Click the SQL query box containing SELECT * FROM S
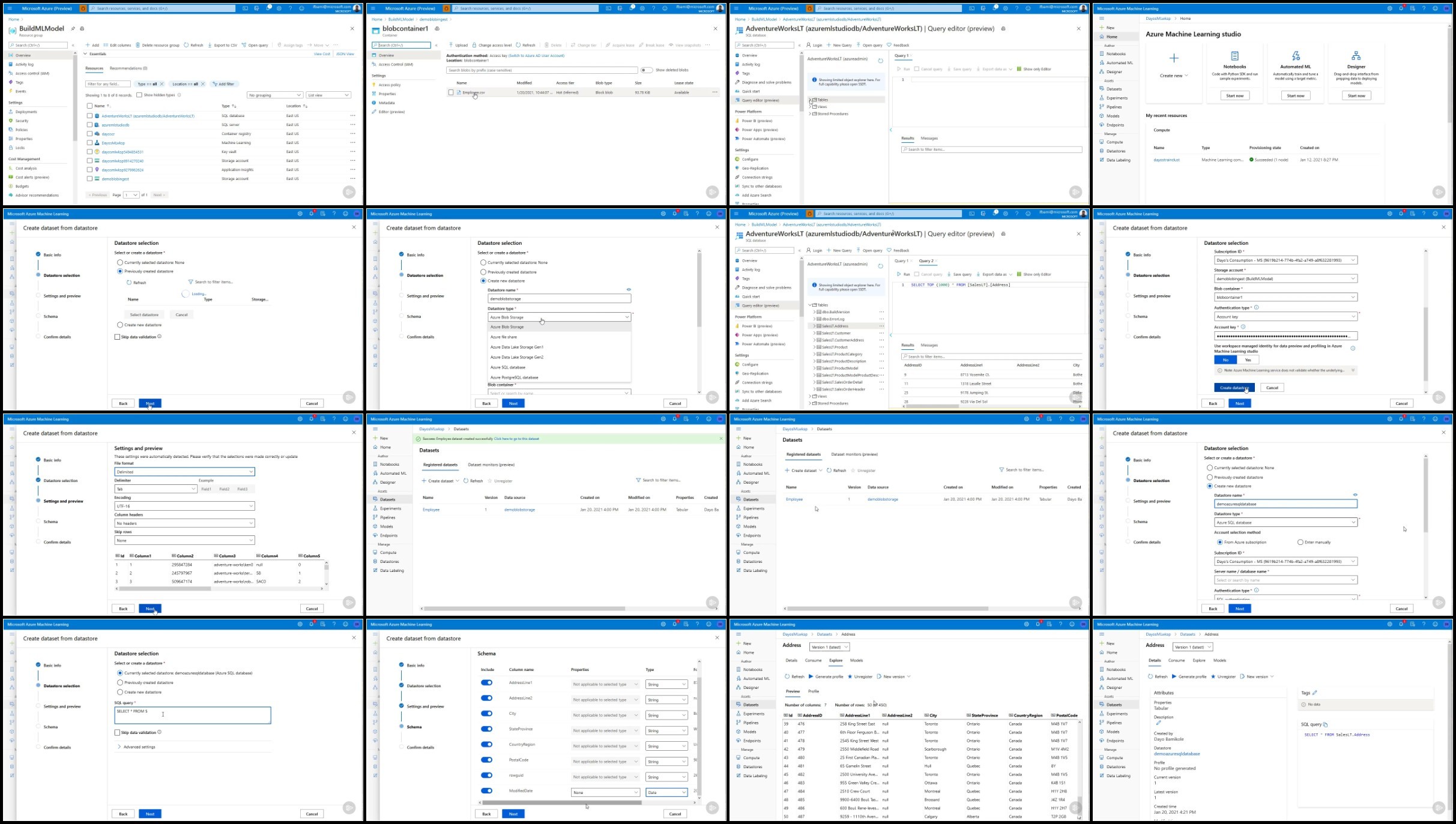Viewport: 1456px width, 824px height. coord(192,715)
